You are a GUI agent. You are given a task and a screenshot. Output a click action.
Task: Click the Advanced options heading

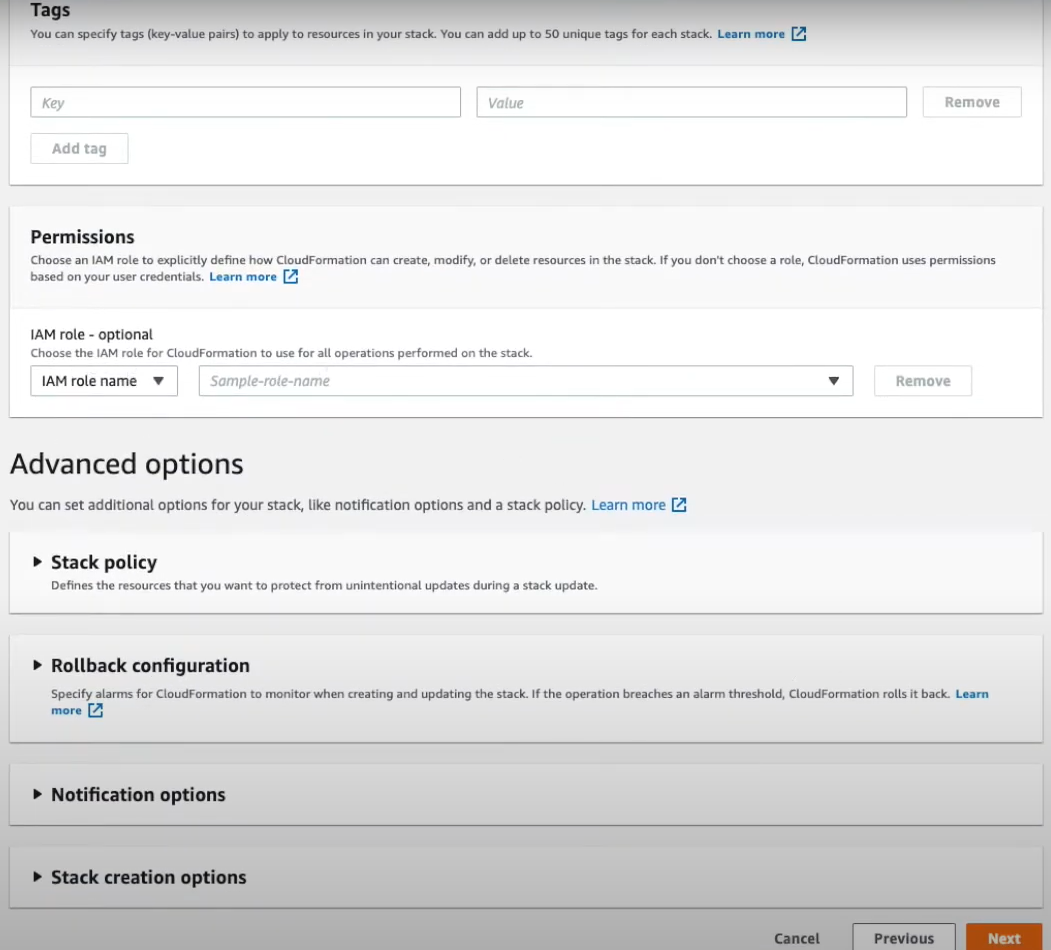[127, 464]
